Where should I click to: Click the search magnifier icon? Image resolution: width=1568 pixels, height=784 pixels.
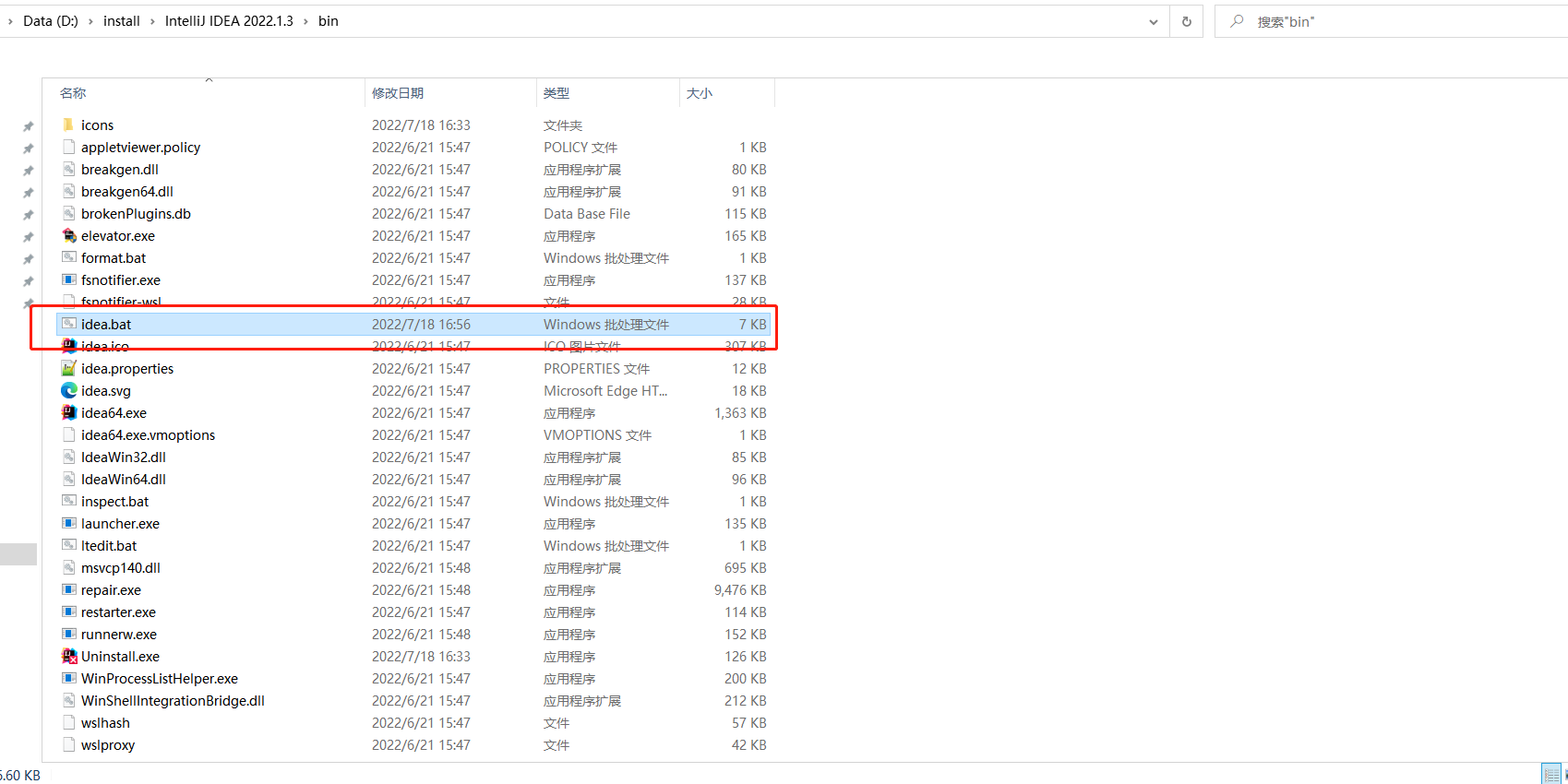point(1237,20)
